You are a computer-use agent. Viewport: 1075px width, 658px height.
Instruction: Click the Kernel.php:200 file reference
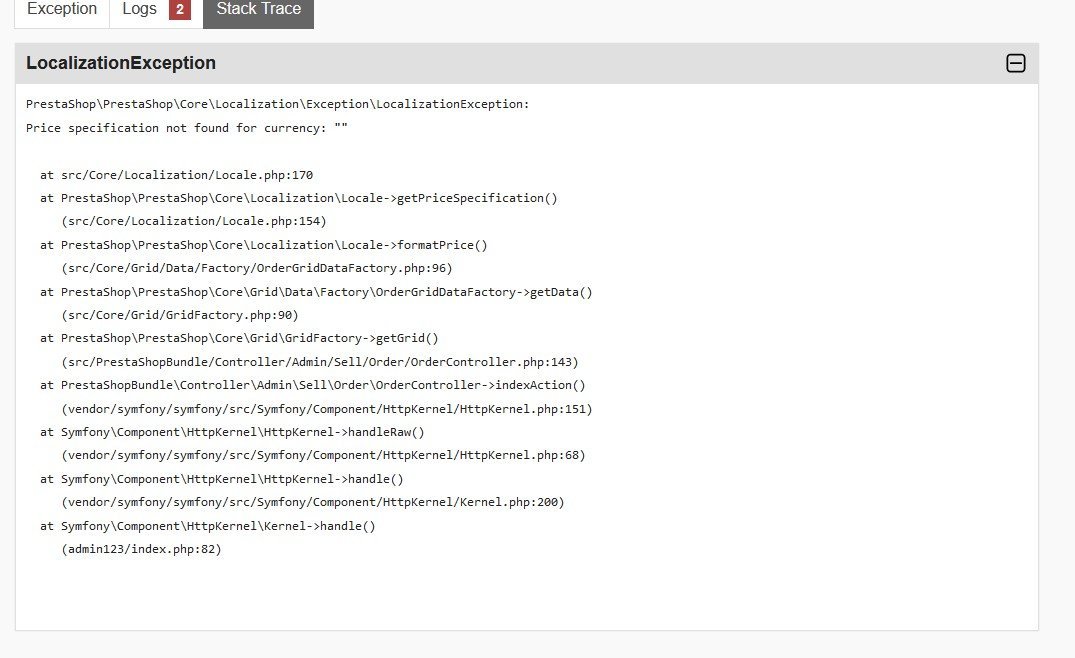pyautogui.click(x=313, y=502)
